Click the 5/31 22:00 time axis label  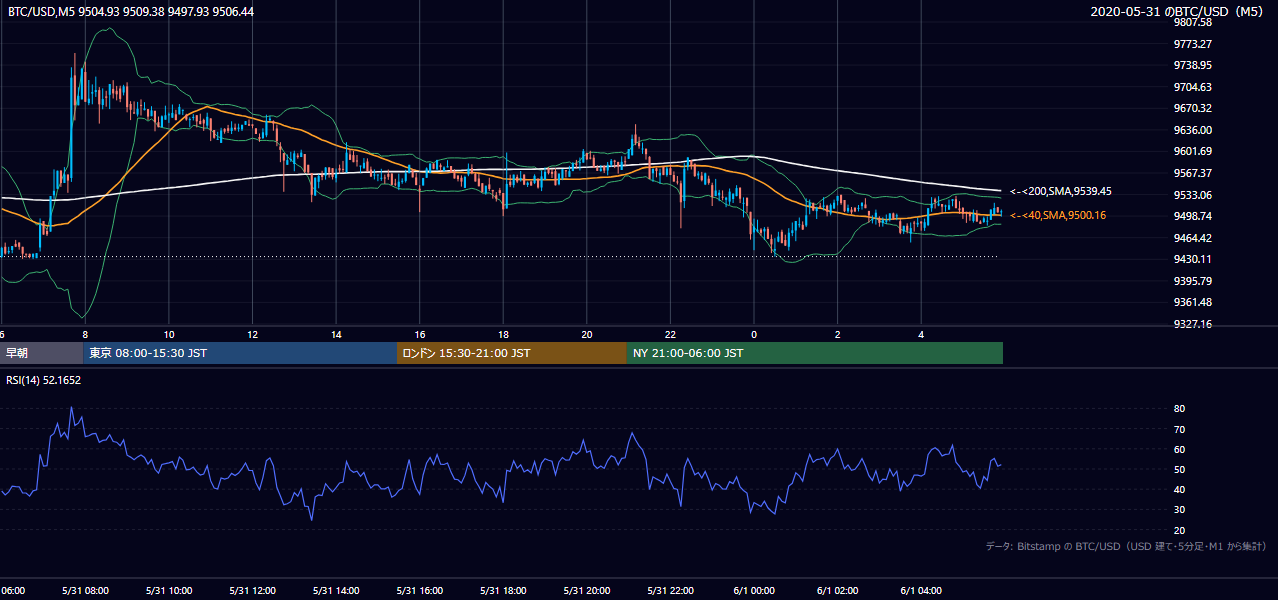coord(671,591)
